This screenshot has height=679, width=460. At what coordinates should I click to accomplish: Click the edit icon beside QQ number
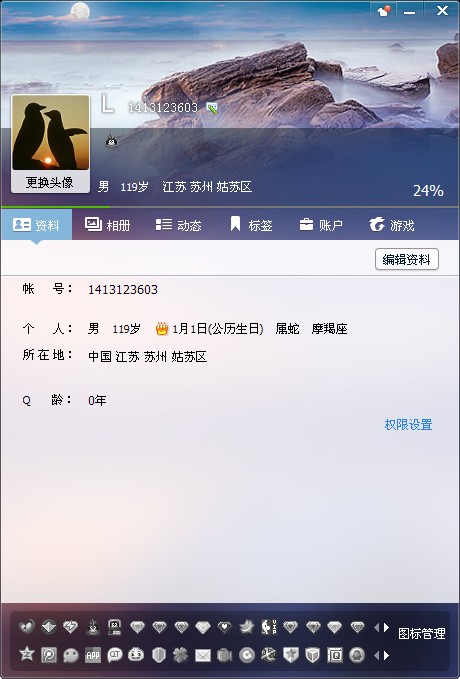(x=212, y=108)
